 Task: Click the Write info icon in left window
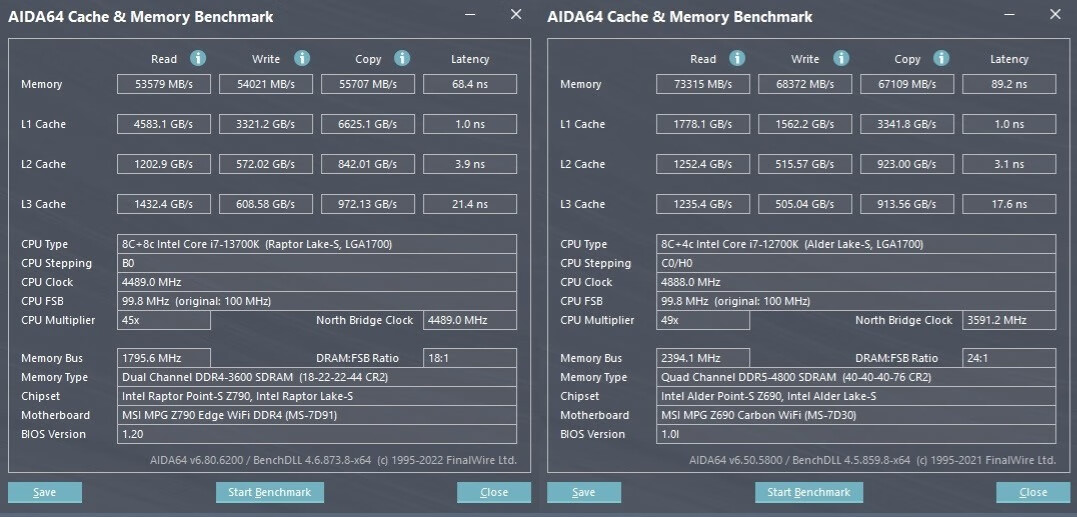302,59
